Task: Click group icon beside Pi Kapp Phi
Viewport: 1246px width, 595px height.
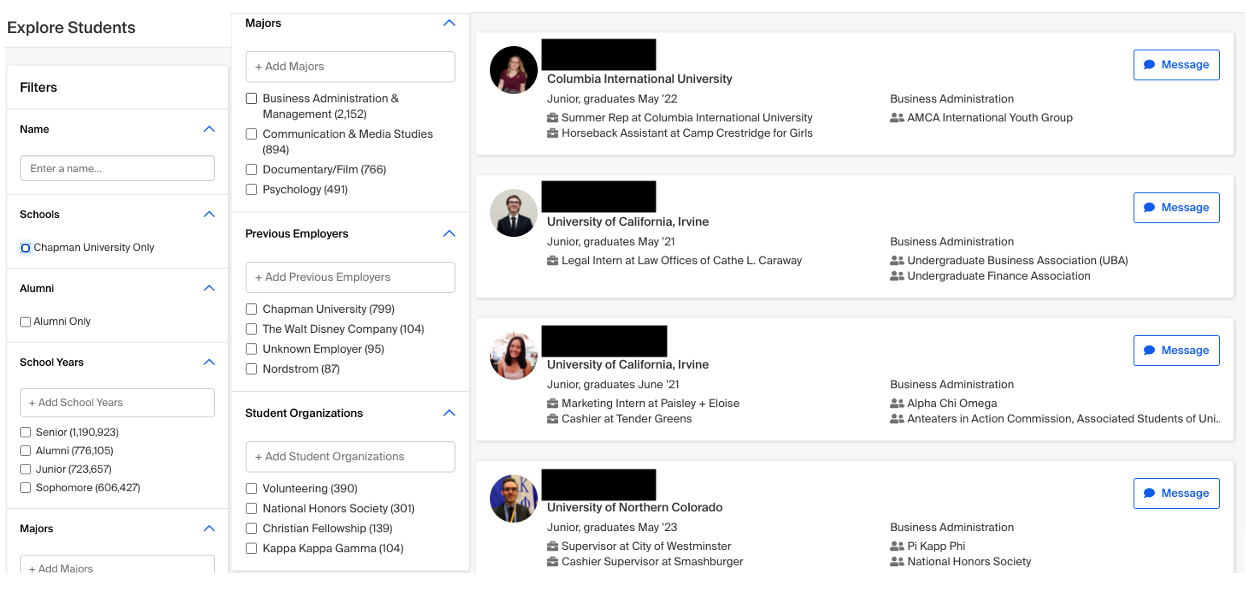Action: point(897,547)
